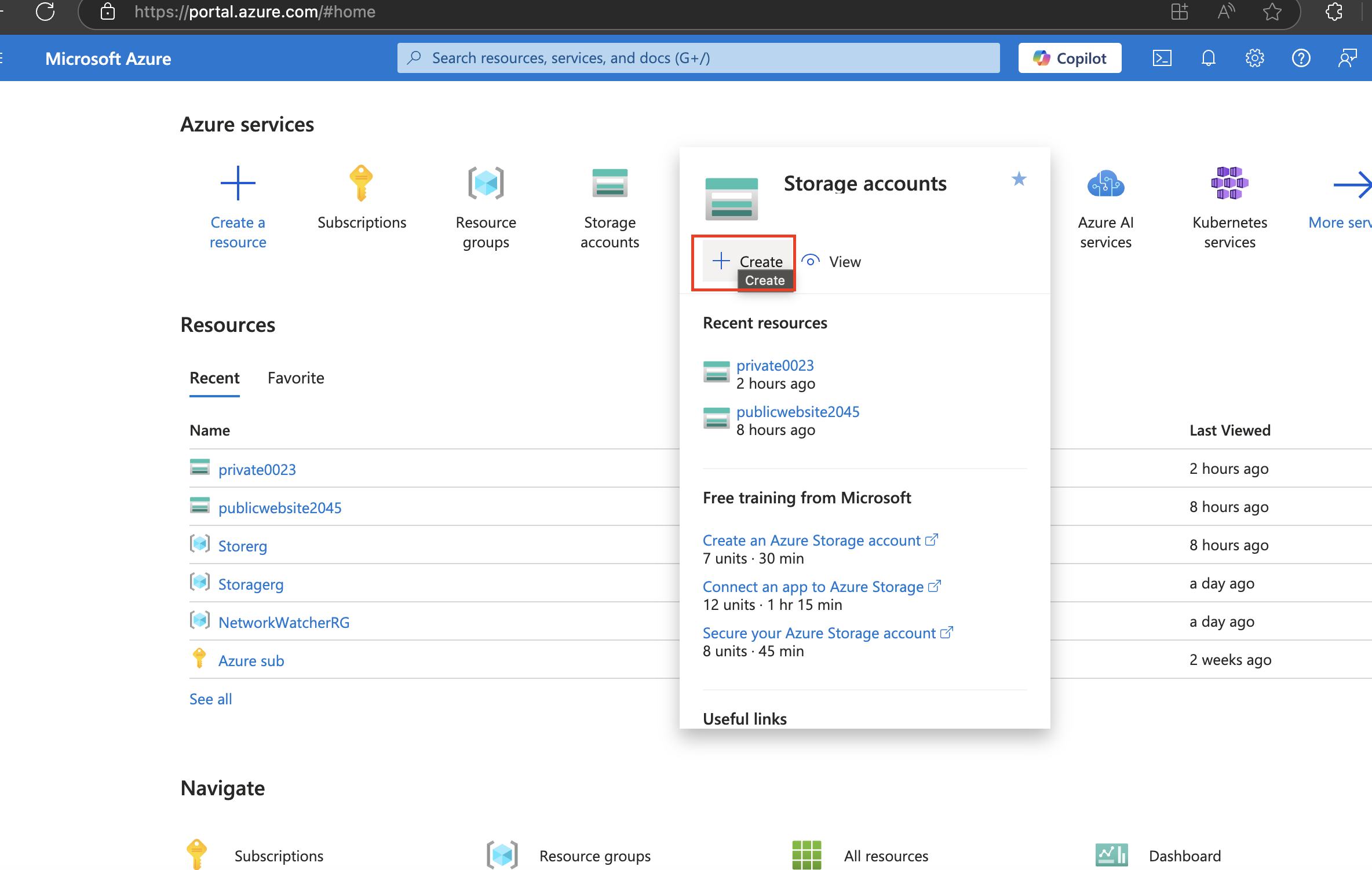Screen dimensions: 1372x870
Task: Open the Cloud Shell icon in header
Action: click(x=1162, y=58)
